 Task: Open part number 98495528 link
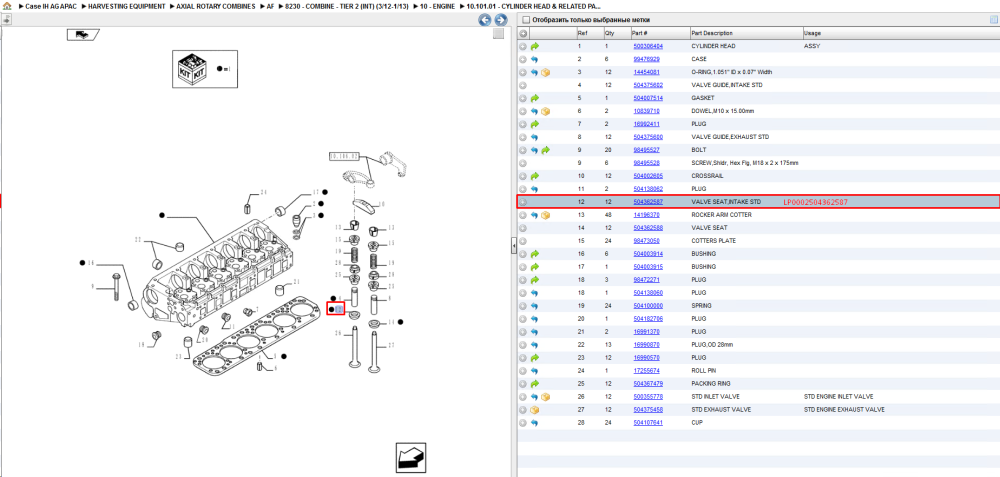646,163
